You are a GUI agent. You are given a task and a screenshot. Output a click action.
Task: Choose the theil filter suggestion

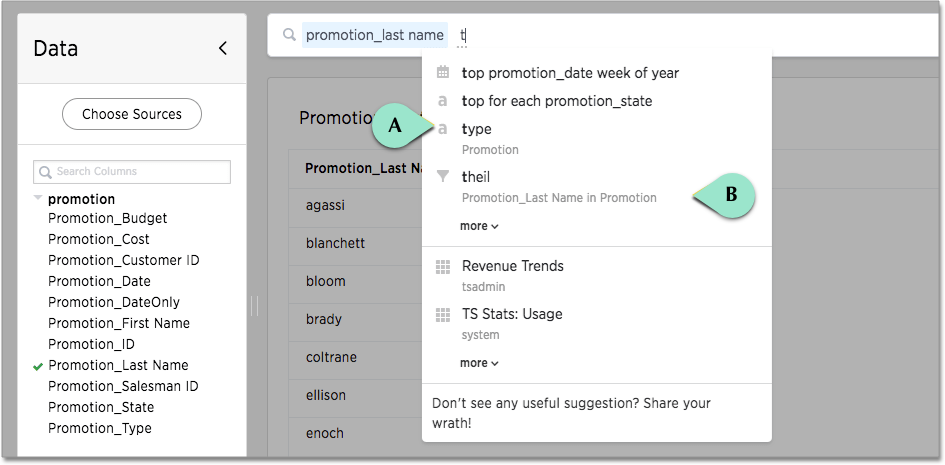click(x=476, y=177)
